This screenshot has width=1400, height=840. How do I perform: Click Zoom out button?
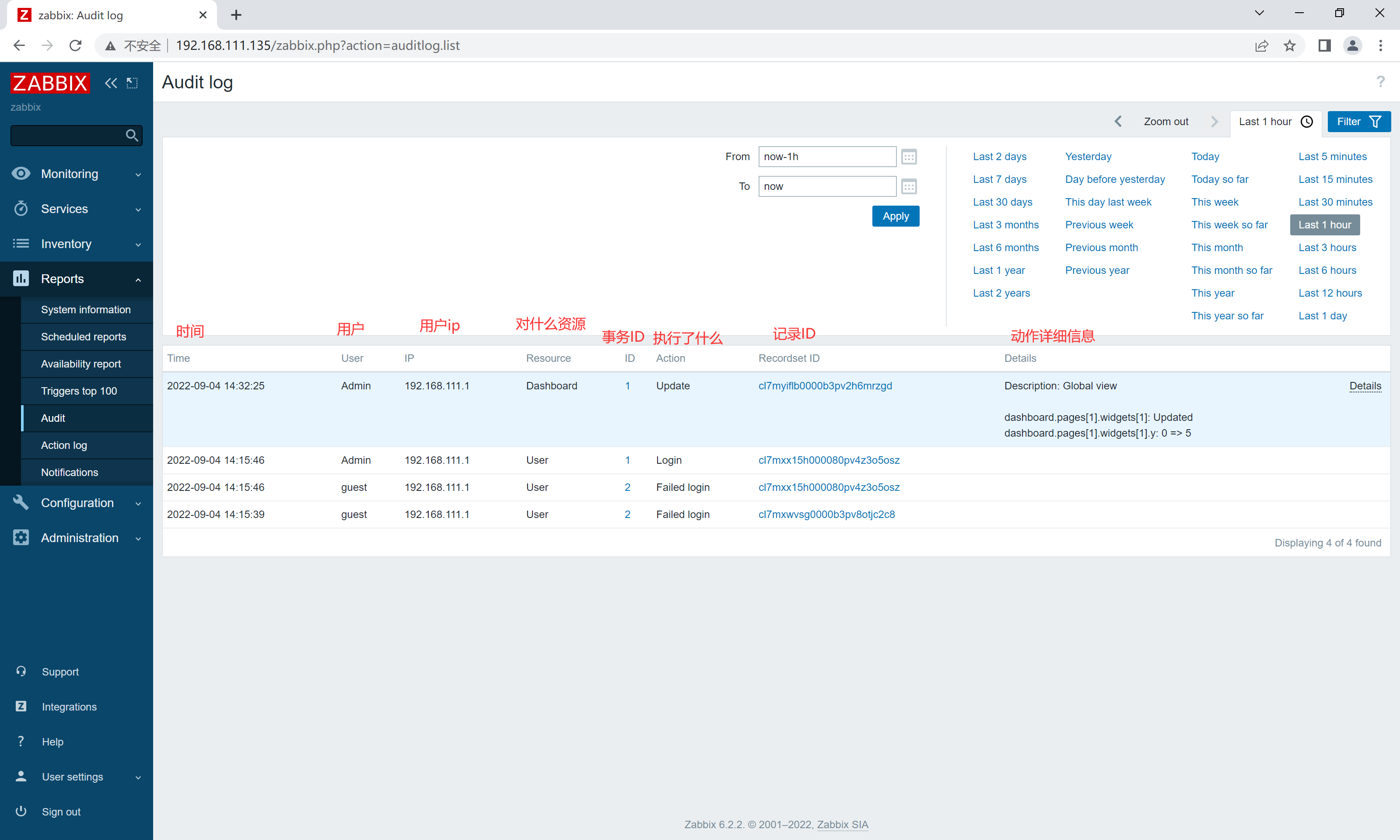(x=1166, y=122)
